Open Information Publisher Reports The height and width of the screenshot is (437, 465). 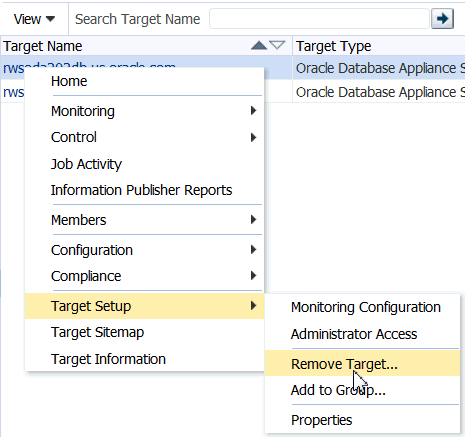[x=145, y=190]
